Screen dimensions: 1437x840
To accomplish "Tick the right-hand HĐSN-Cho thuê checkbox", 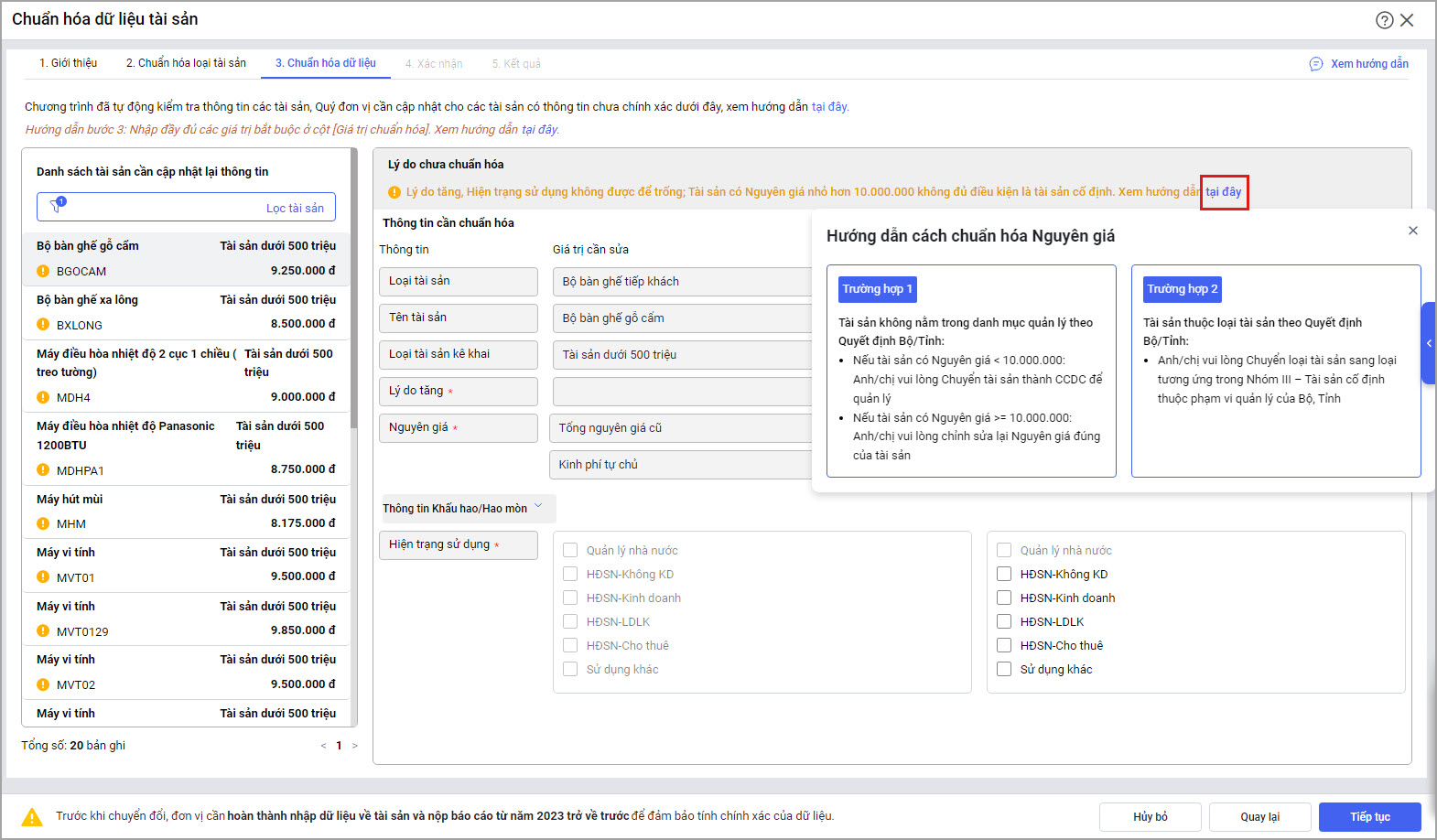I will (x=1004, y=645).
